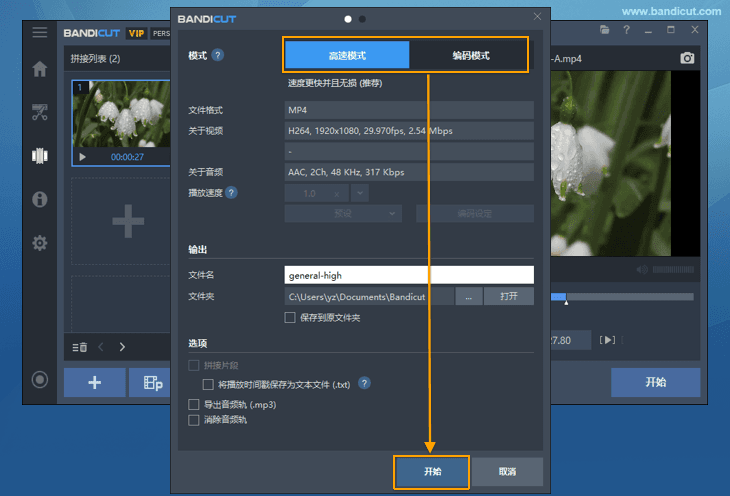Click help icon next to 播放速度
The width and height of the screenshot is (730, 496).
[231, 192]
